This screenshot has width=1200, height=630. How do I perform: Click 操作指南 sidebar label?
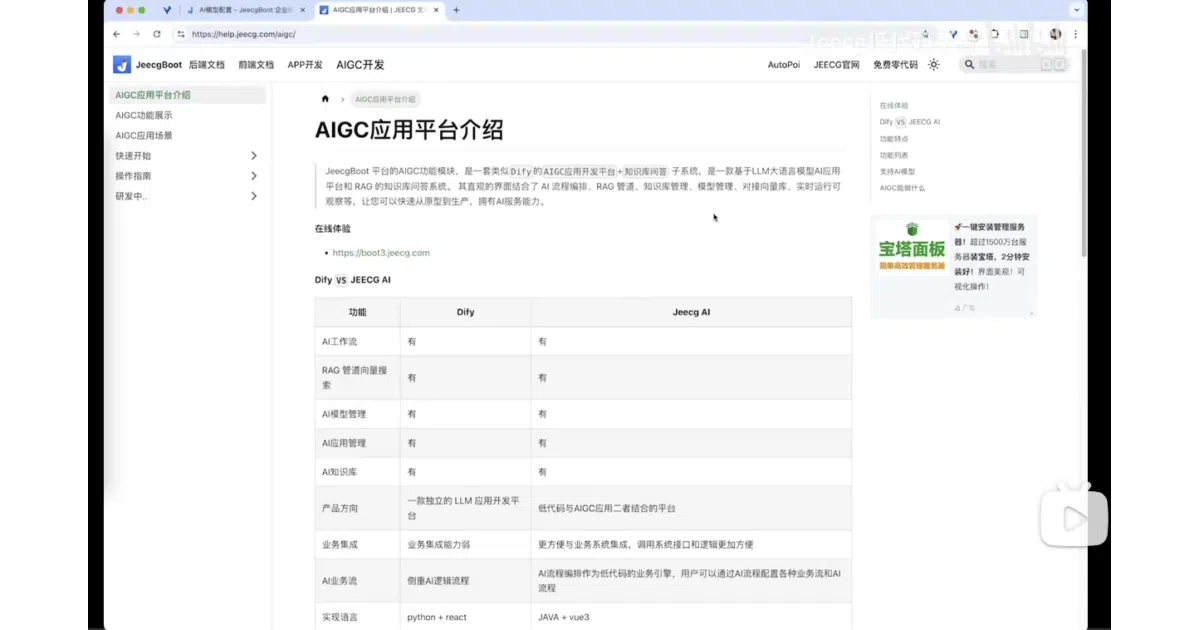133,176
